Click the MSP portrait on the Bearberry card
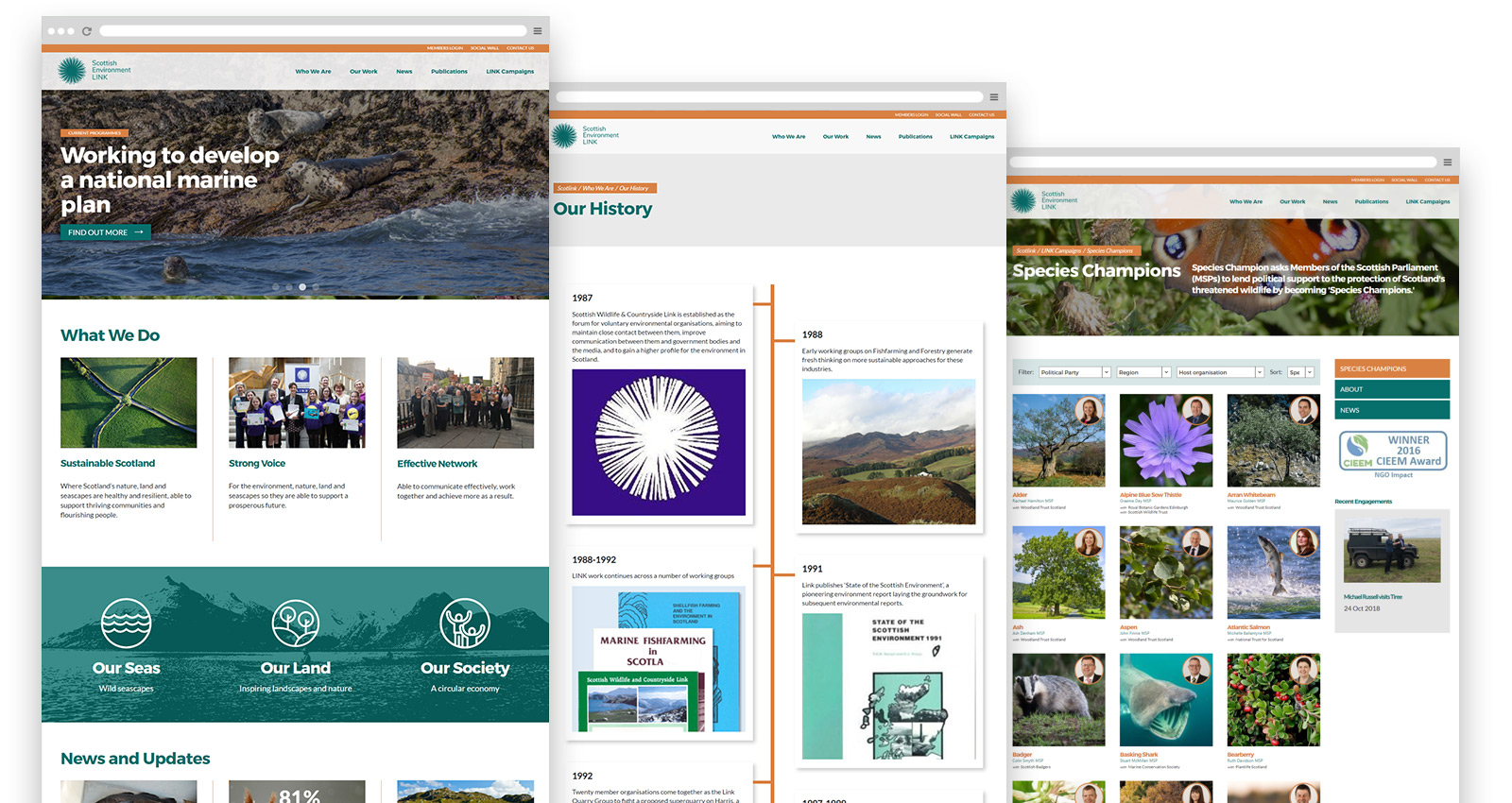Screen dimensions: 1512x803 click(x=1304, y=670)
